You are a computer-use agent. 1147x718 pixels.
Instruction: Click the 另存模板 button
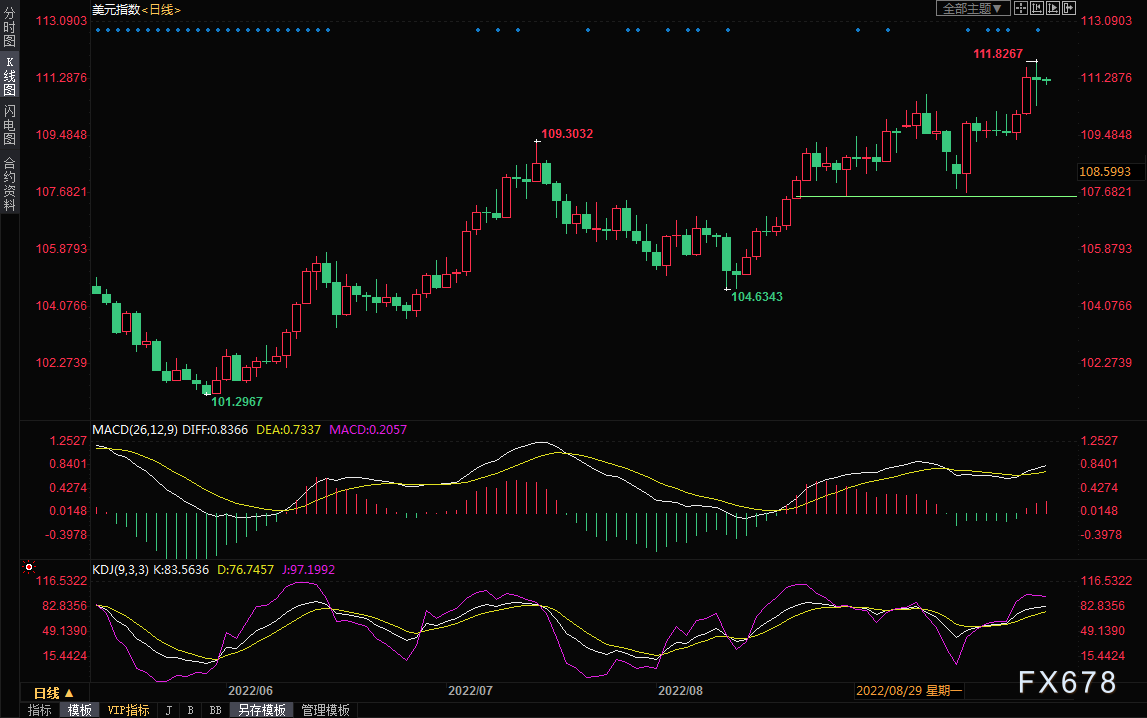click(x=261, y=710)
